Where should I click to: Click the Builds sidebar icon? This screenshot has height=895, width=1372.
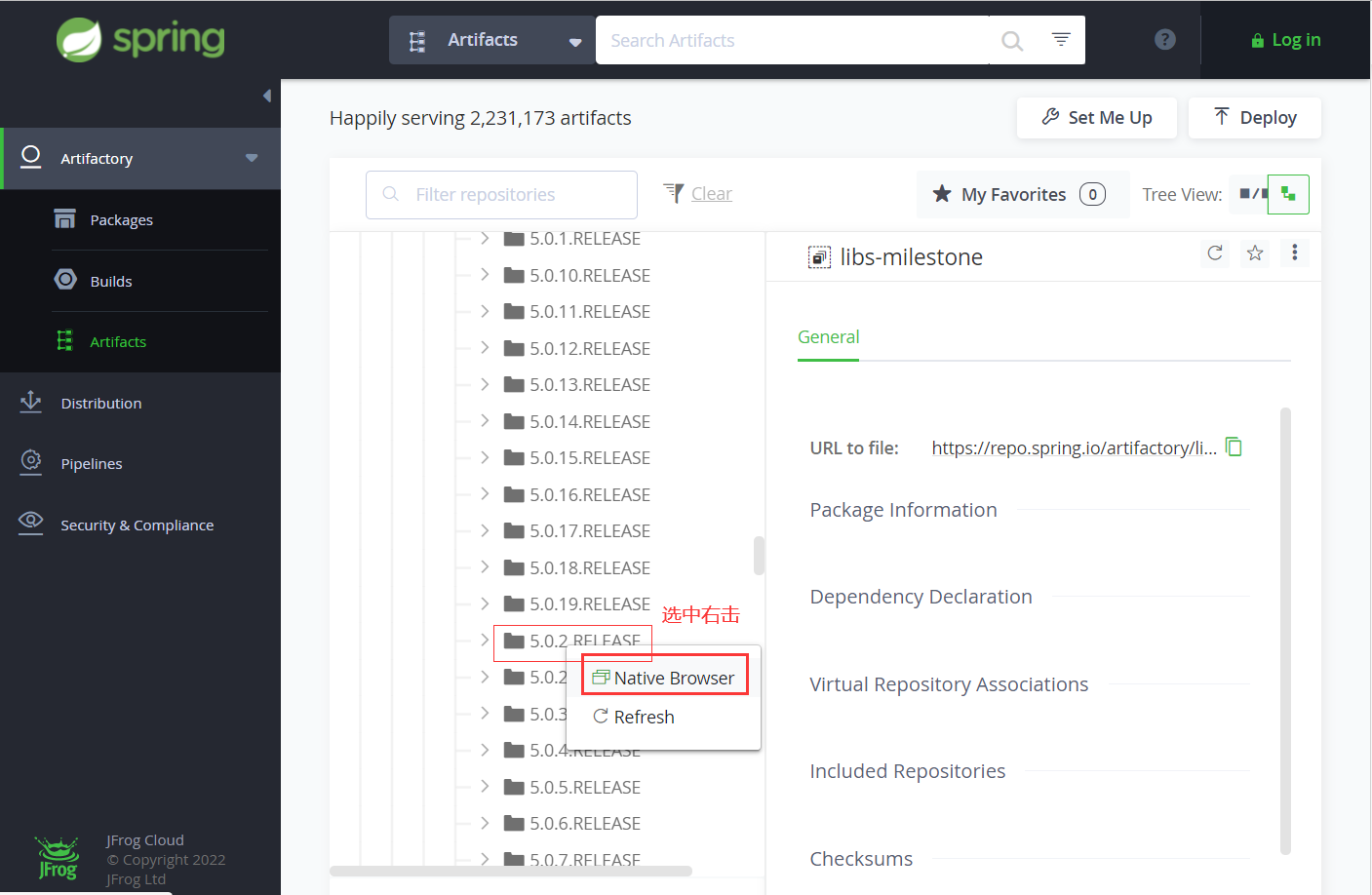click(x=65, y=280)
